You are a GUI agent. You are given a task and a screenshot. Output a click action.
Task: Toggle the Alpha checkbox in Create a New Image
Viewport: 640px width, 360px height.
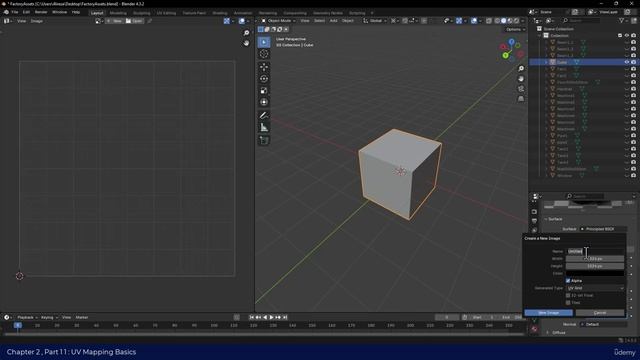coord(568,281)
